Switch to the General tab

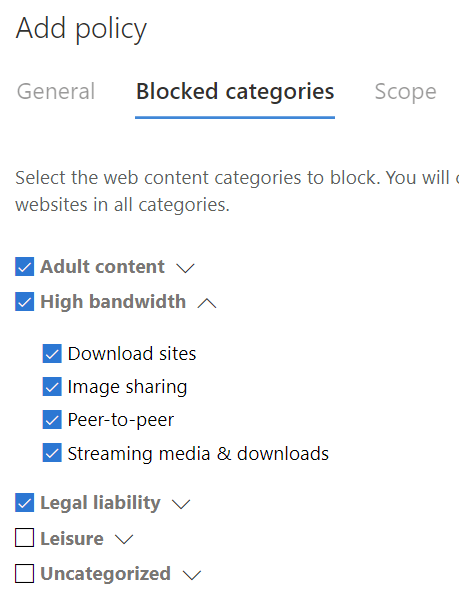click(56, 91)
